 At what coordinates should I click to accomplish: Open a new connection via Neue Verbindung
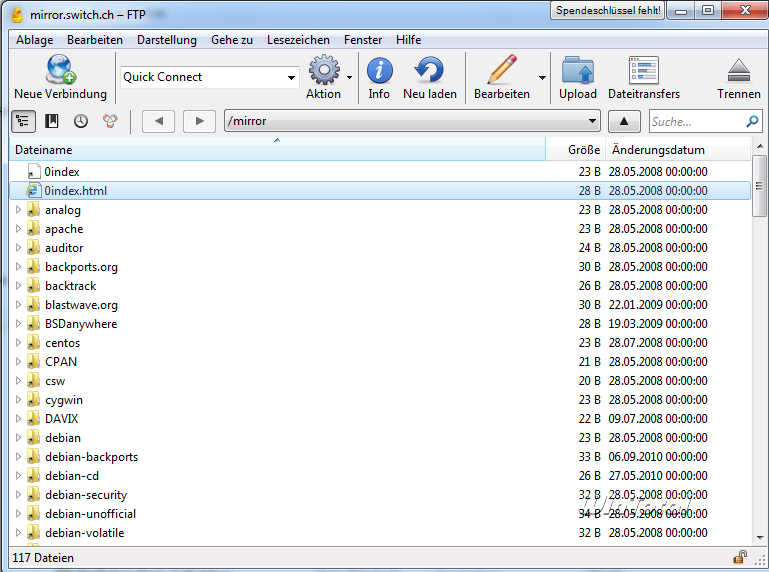60,78
